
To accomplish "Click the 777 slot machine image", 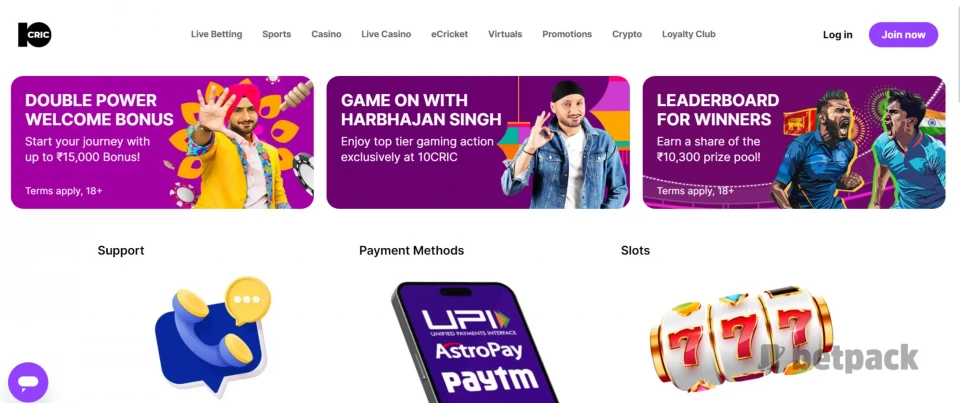I will tap(741, 337).
